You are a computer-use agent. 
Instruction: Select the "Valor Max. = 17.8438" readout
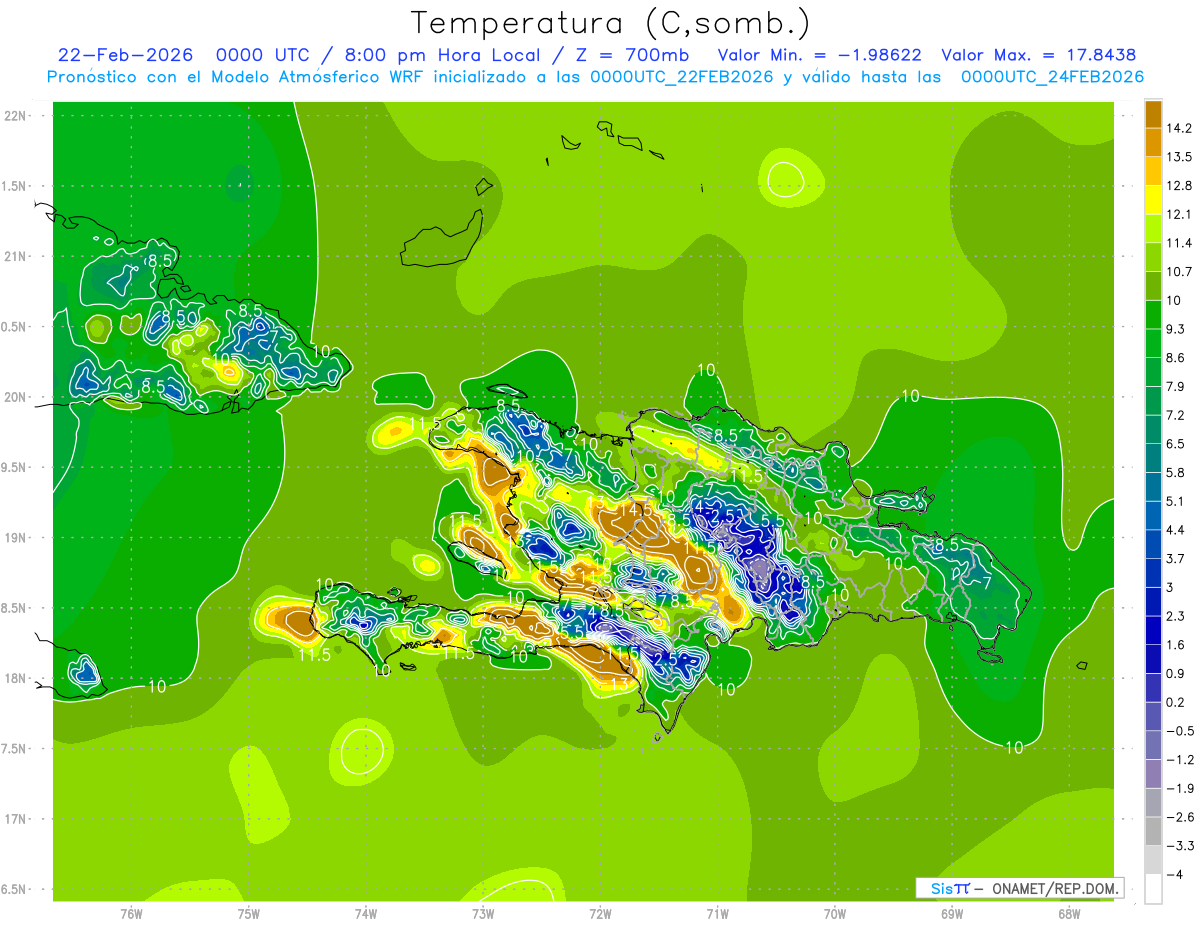[1038, 55]
